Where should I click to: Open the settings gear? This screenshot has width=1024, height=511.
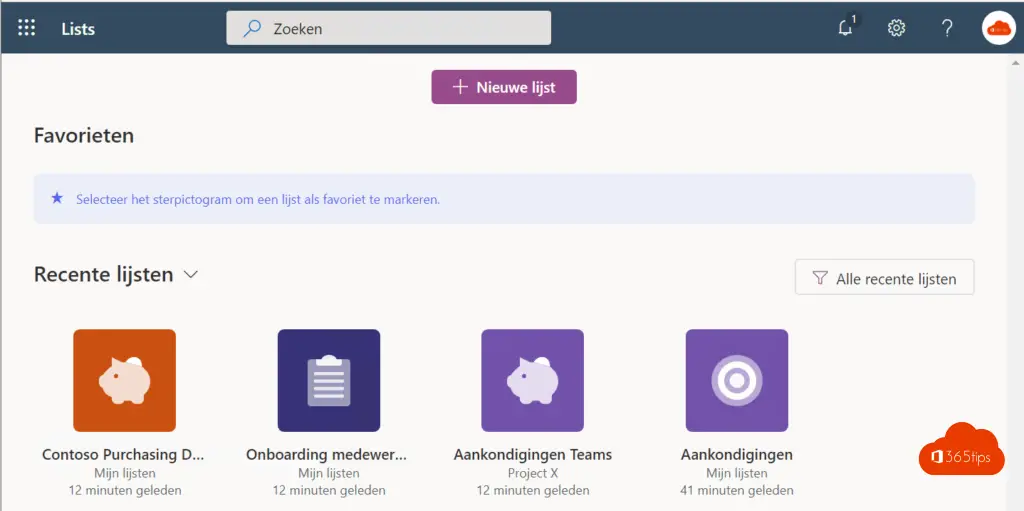point(896,28)
